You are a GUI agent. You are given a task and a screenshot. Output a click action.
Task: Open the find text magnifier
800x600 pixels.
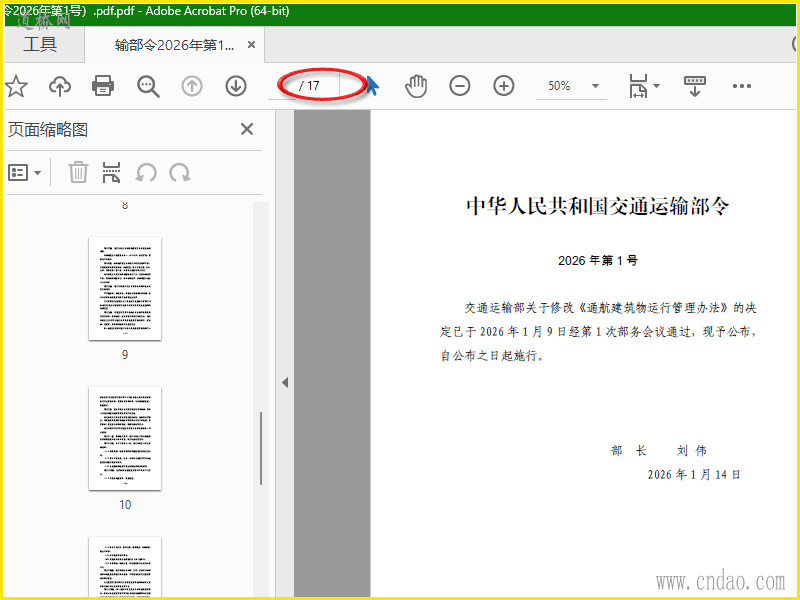point(148,86)
